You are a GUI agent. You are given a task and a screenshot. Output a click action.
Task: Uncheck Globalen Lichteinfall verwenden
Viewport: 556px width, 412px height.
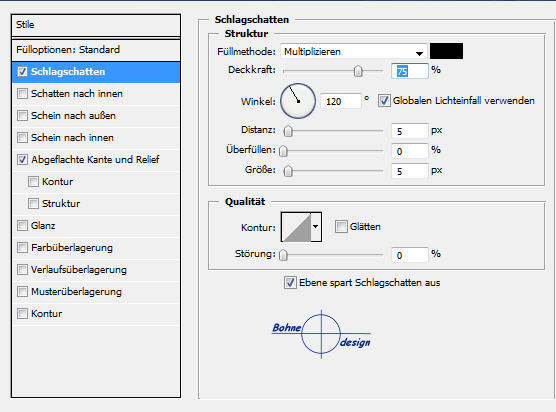(x=384, y=101)
